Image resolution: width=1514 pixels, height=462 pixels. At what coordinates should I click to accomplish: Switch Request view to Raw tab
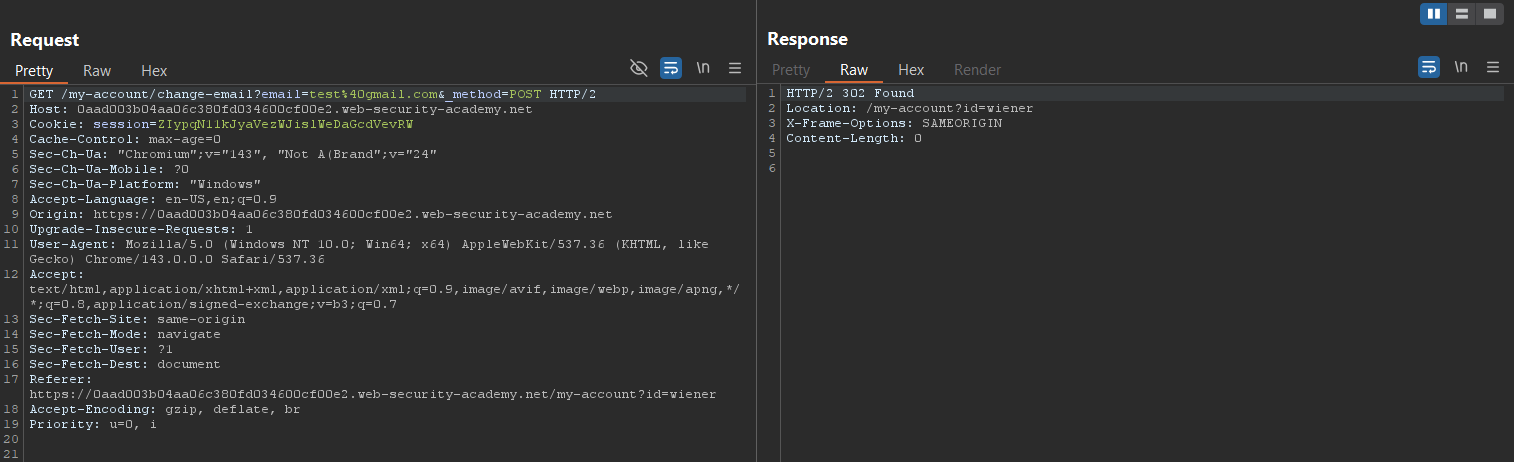97,71
